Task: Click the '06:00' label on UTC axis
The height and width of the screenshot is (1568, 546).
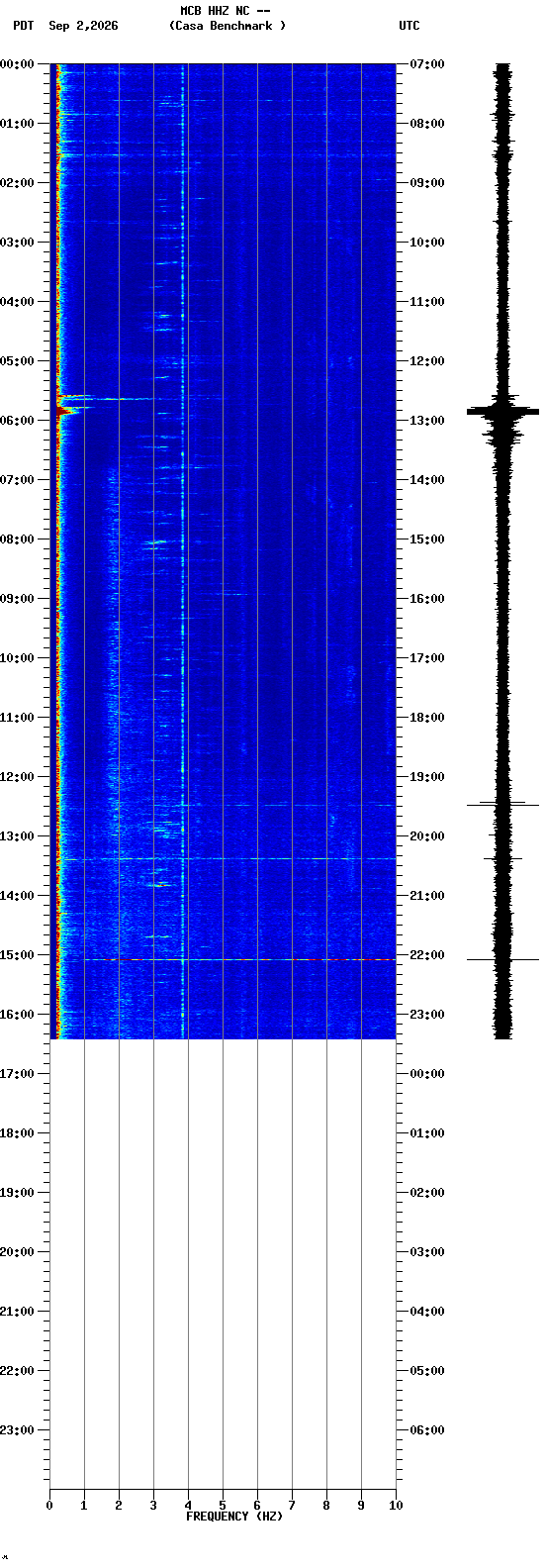Action: point(427,1430)
